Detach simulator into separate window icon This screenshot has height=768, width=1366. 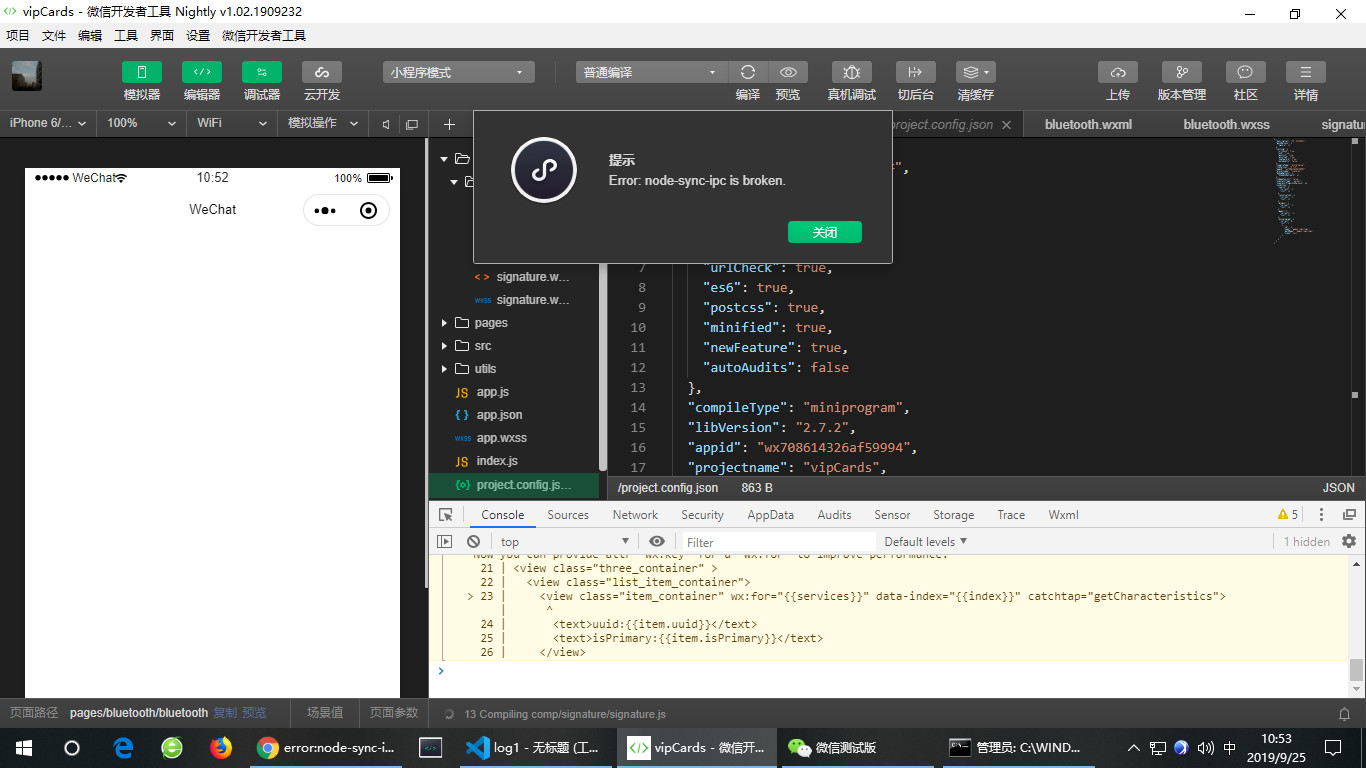pyautogui.click(x=411, y=124)
